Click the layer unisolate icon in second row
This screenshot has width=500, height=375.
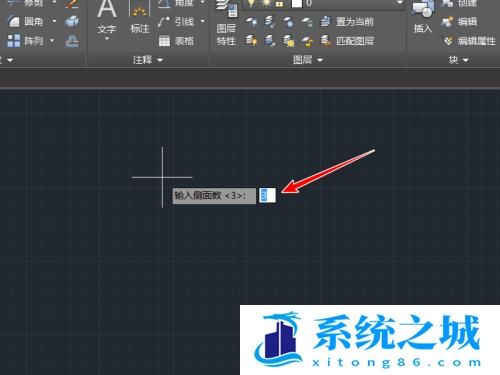coord(270,41)
